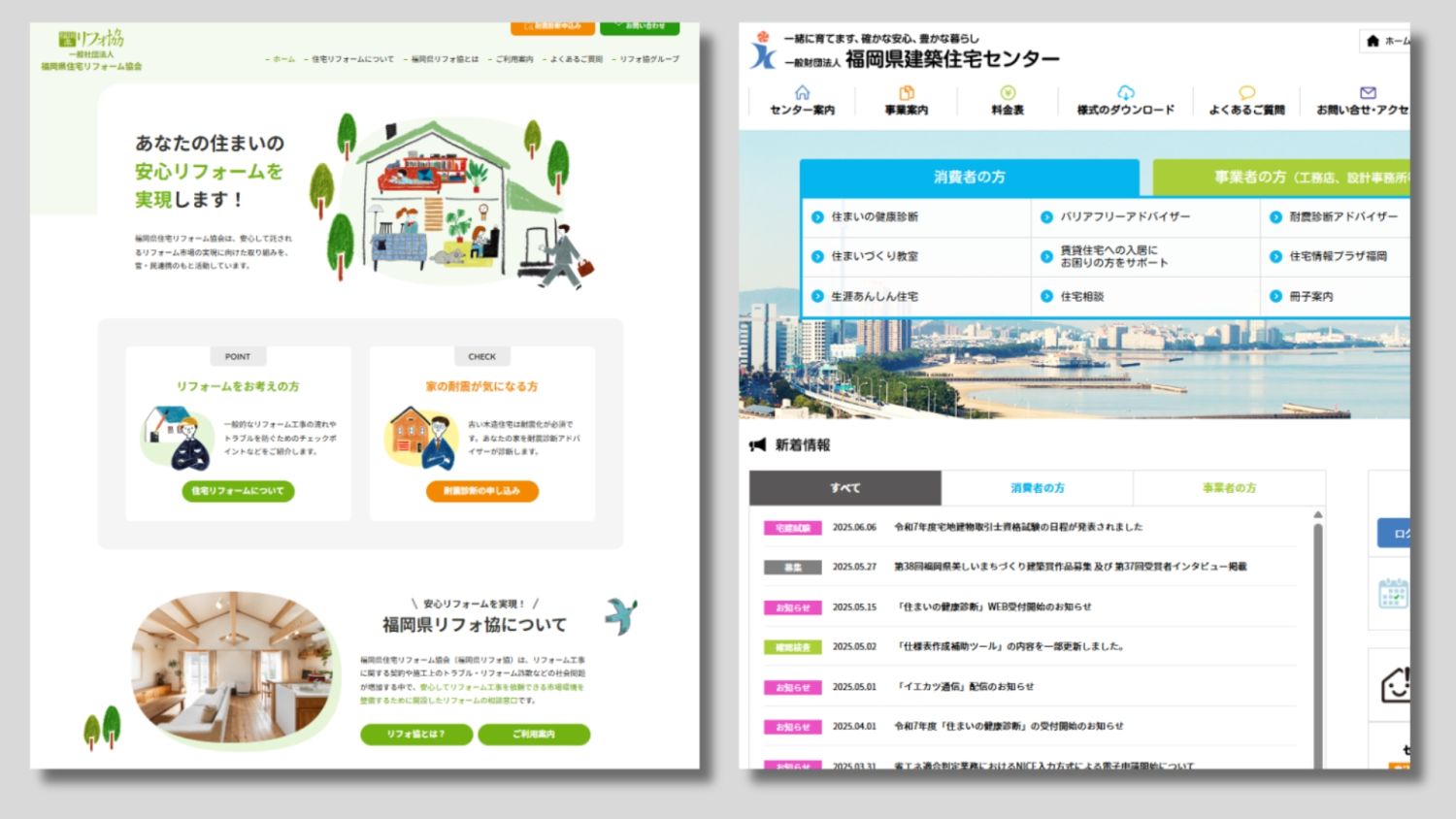The height and width of the screenshot is (819, 1456).
Task: Click the green お問い合わせ button above the left site menu
Action: click(x=640, y=27)
